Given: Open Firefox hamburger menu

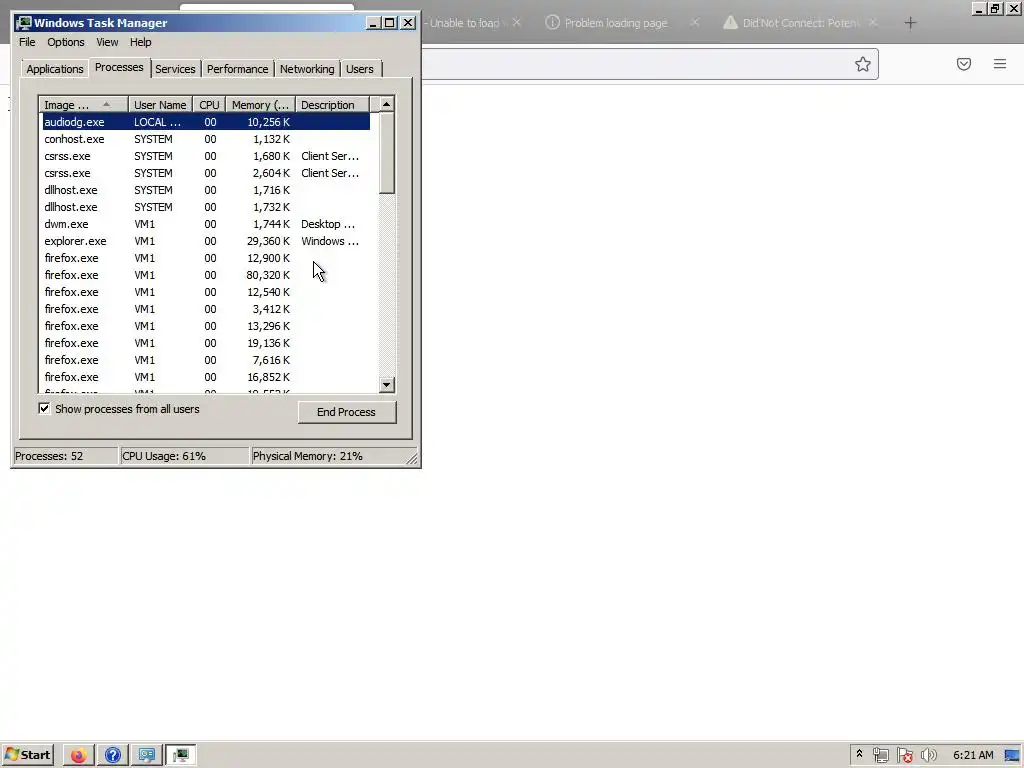Looking at the screenshot, I should click(1000, 64).
